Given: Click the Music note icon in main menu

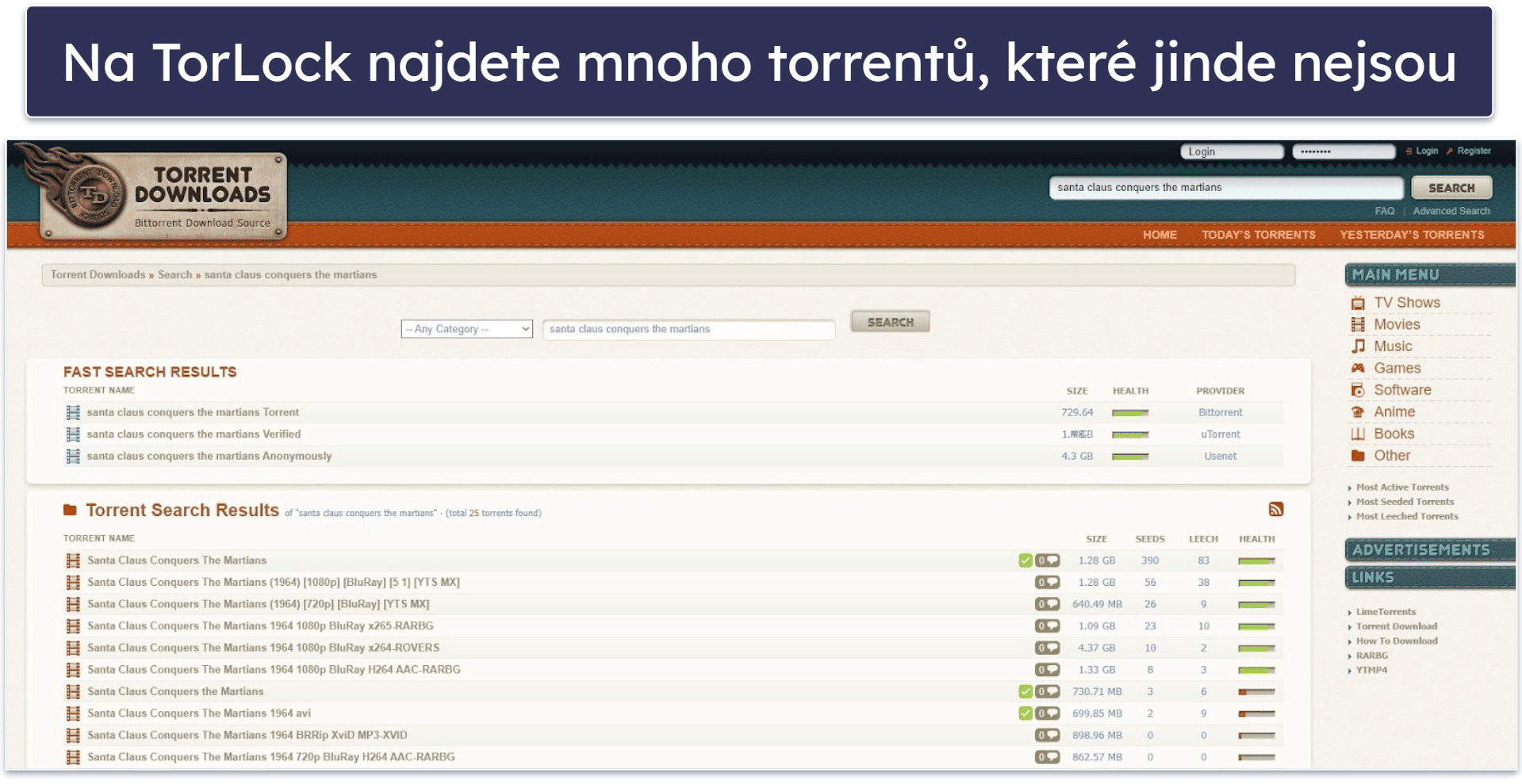Looking at the screenshot, I should 1358,346.
